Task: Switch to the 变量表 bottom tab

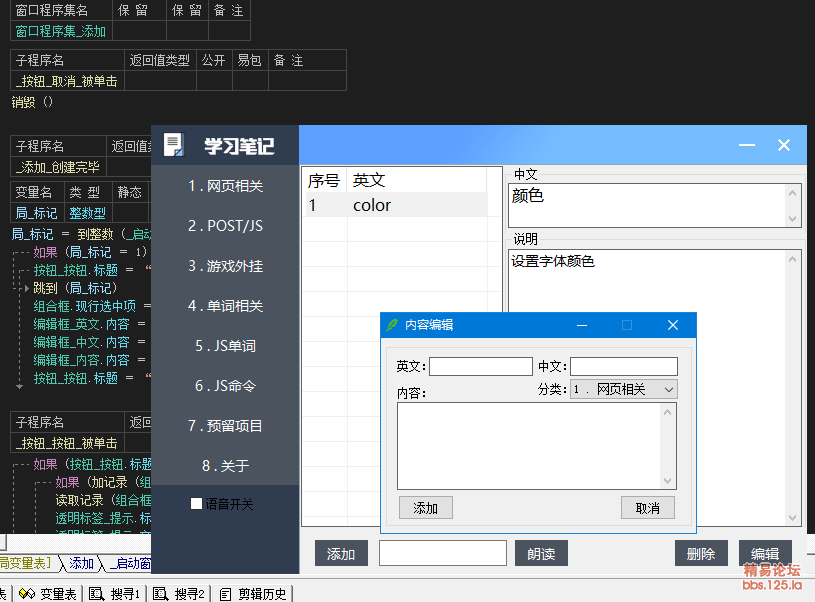Action: tap(48, 594)
